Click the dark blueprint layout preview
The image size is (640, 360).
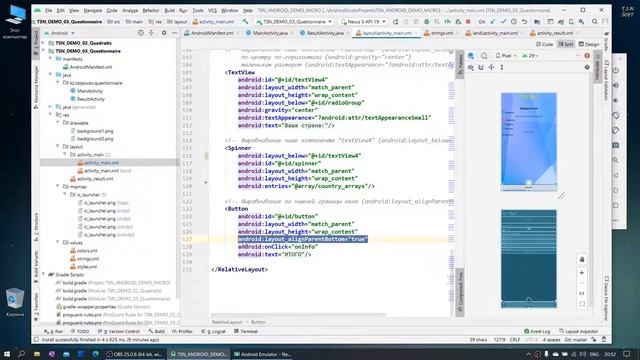tap(529, 258)
